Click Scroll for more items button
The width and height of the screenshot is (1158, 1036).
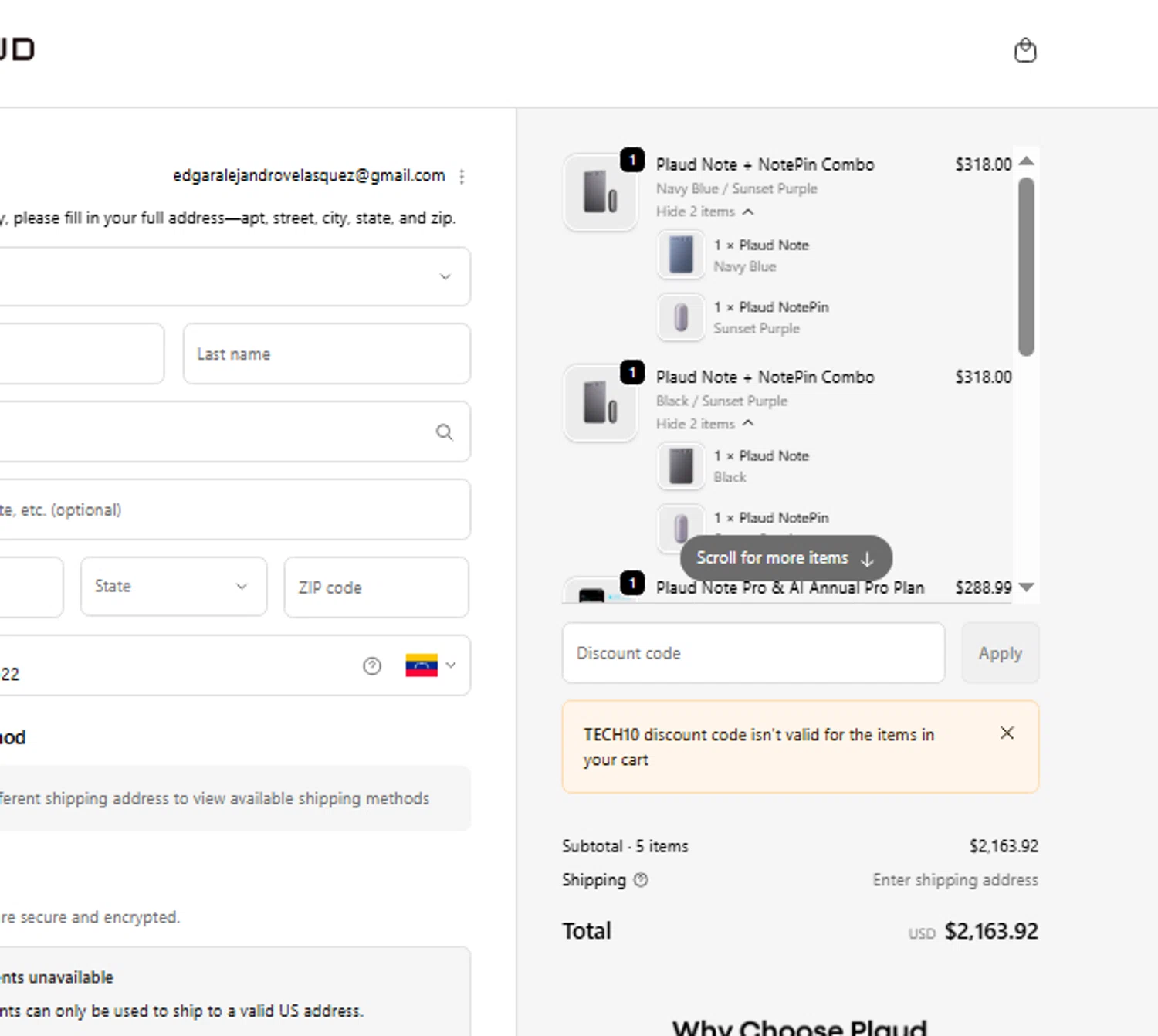pos(786,557)
